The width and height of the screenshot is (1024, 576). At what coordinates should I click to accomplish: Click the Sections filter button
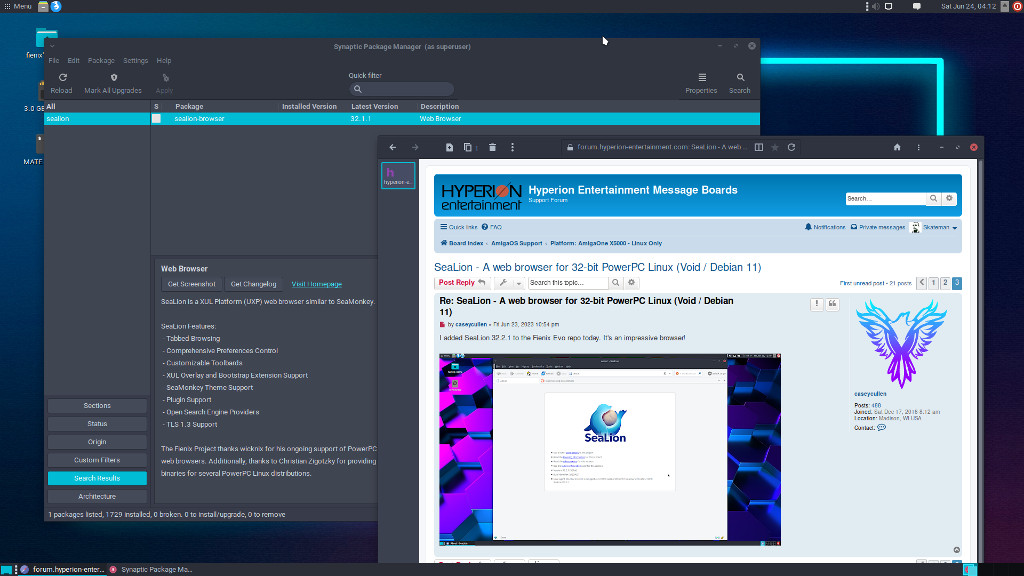97,406
